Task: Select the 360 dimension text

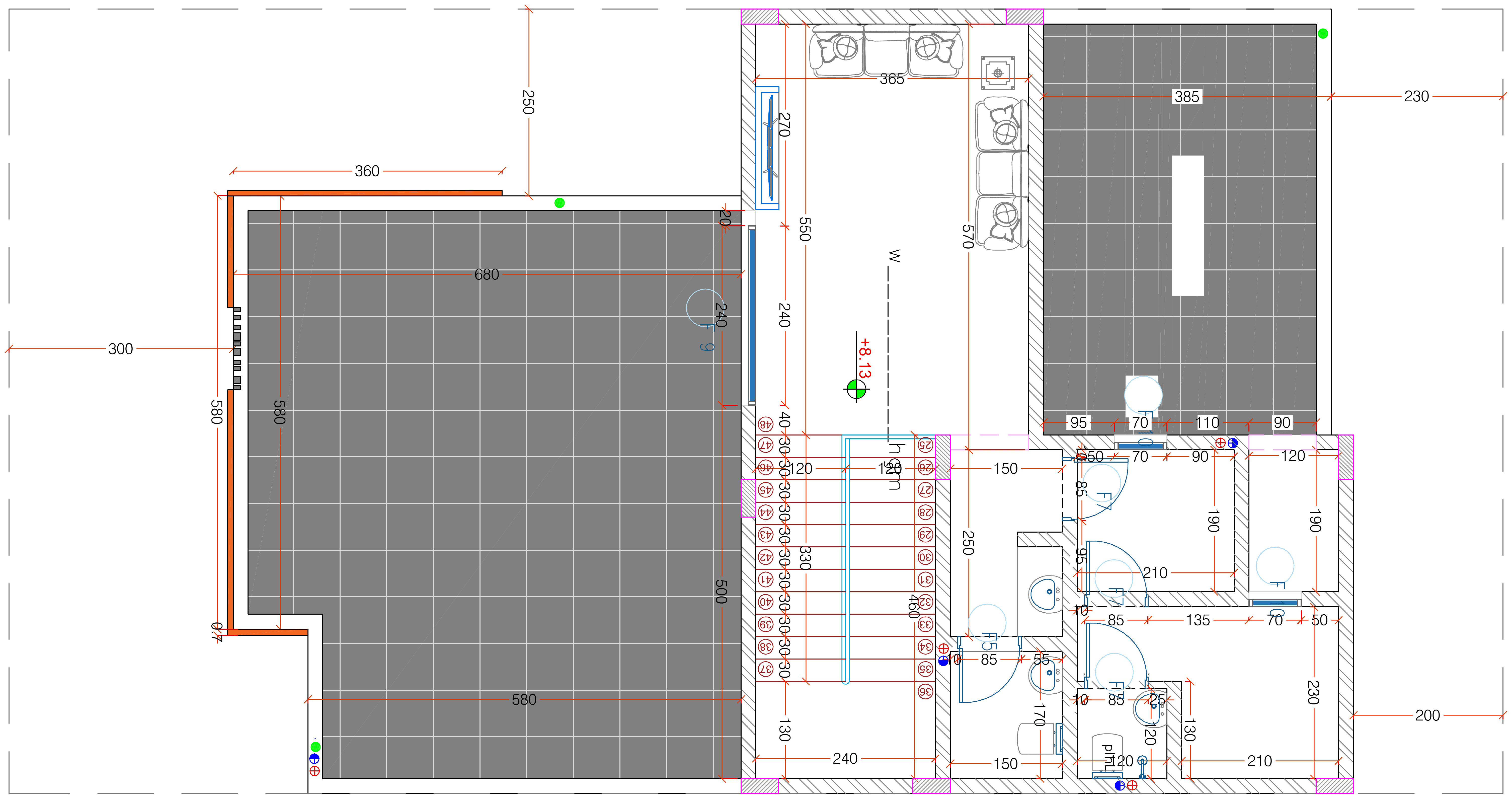Action: point(367,171)
